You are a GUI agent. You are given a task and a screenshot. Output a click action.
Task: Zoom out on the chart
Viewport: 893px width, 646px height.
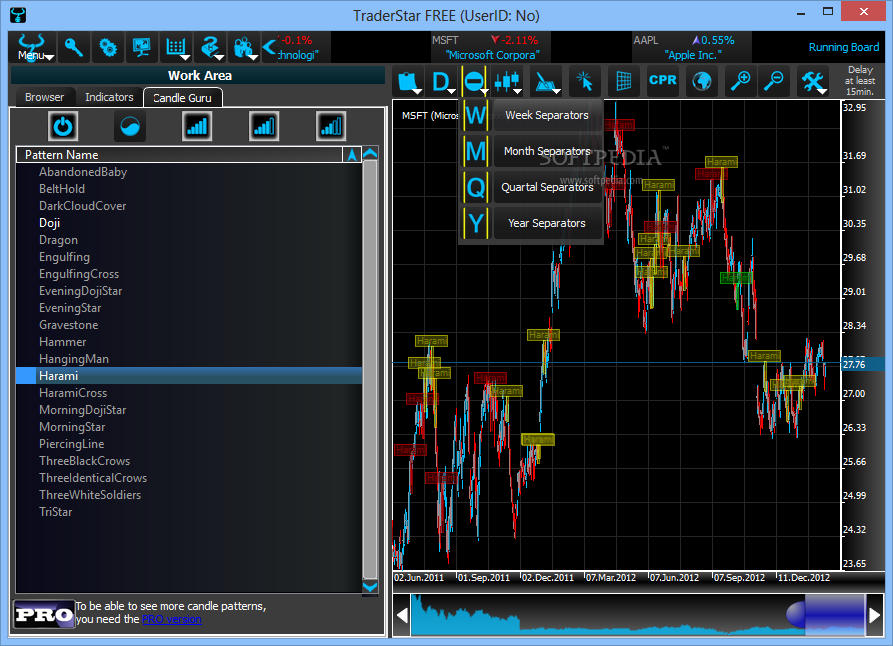[x=774, y=81]
